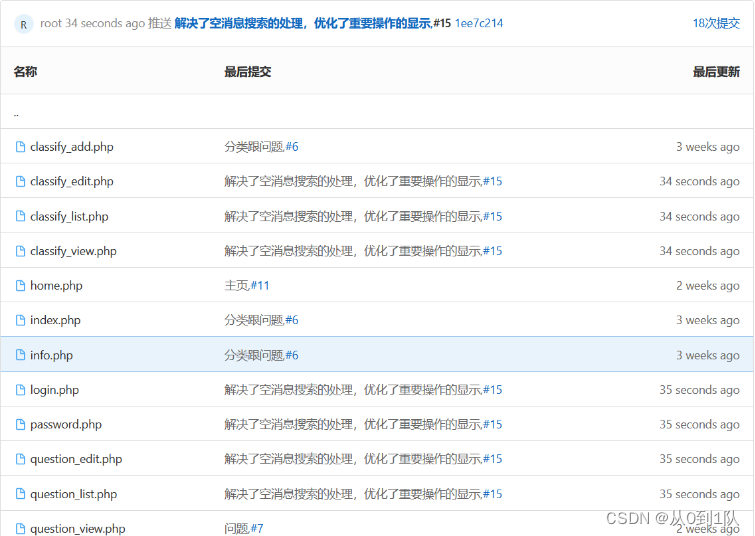Viewport: 755px width, 536px height.
Task: Click the file icon beside info.php
Action: pos(20,355)
